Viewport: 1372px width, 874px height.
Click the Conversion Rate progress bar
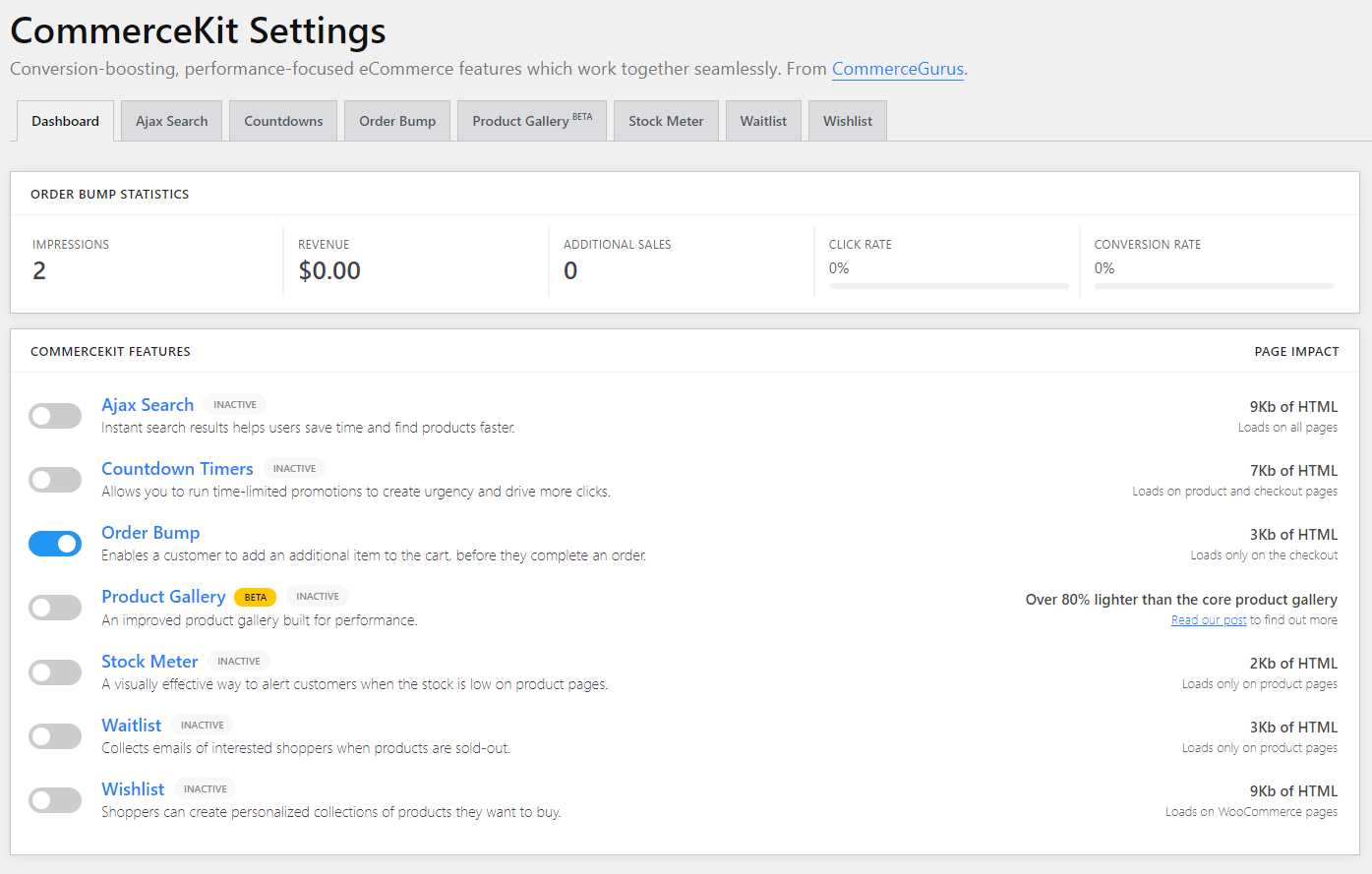[1214, 286]
